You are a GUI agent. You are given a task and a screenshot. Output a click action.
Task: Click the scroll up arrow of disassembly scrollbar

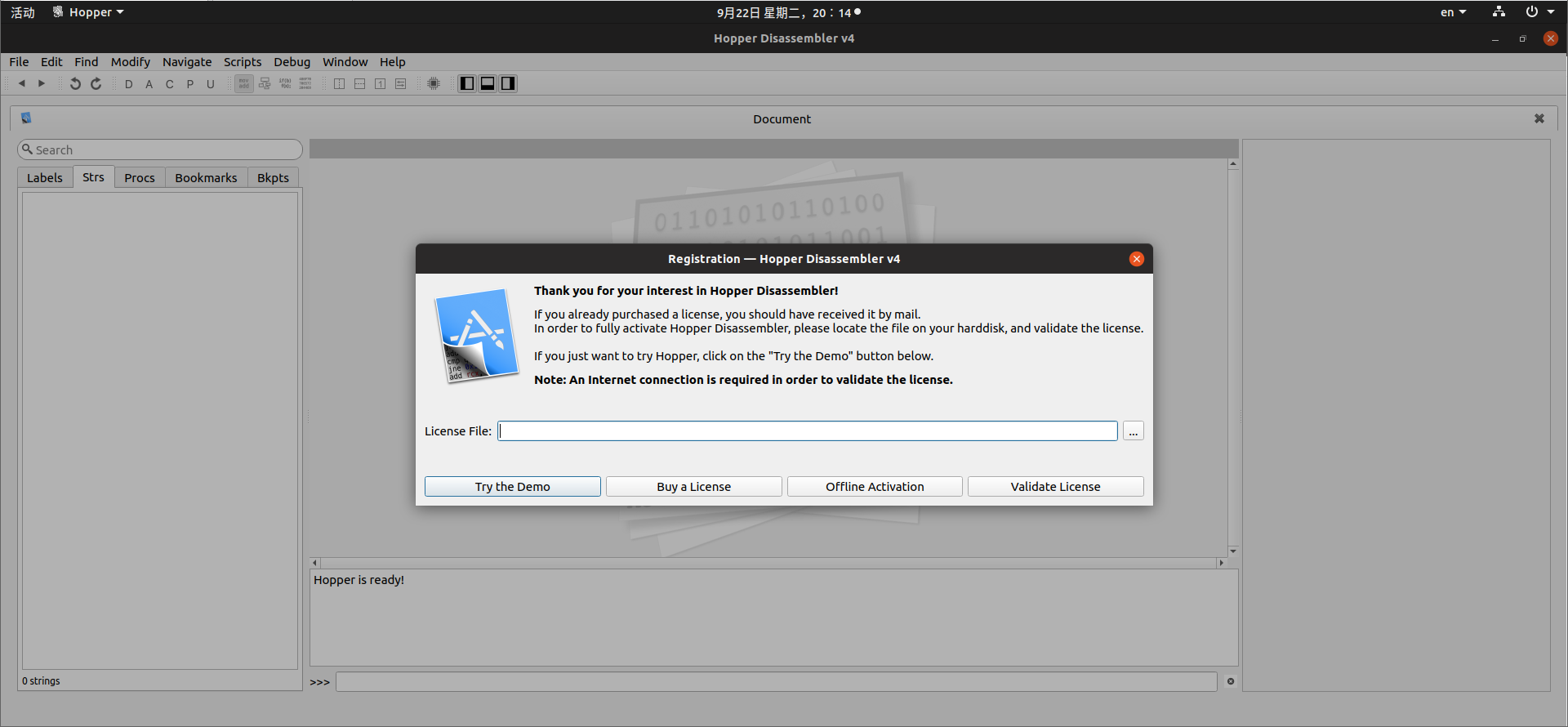[1233, 164]
